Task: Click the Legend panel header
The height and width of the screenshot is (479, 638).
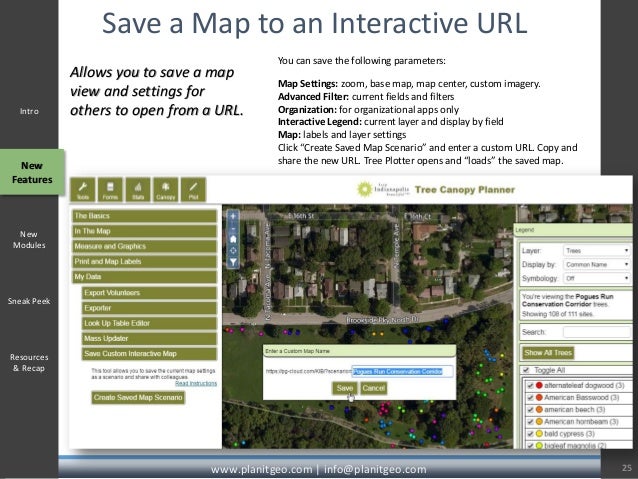Action: (x=573, y=230)
